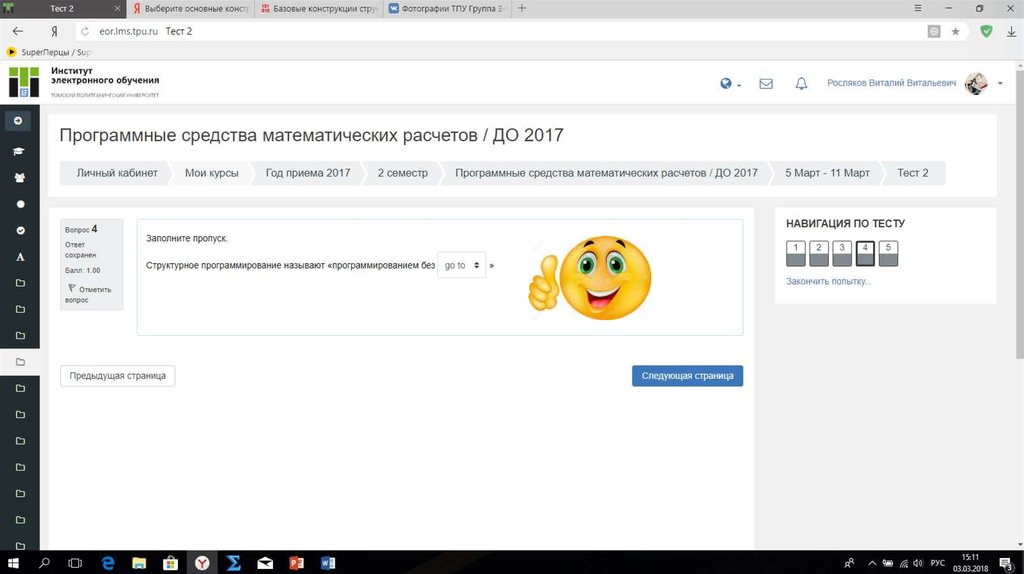Open browser downloads icon

coord(1011,31)
